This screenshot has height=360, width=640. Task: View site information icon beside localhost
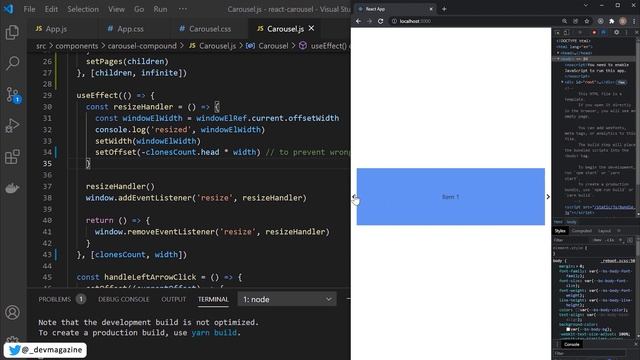pos(394,21)
